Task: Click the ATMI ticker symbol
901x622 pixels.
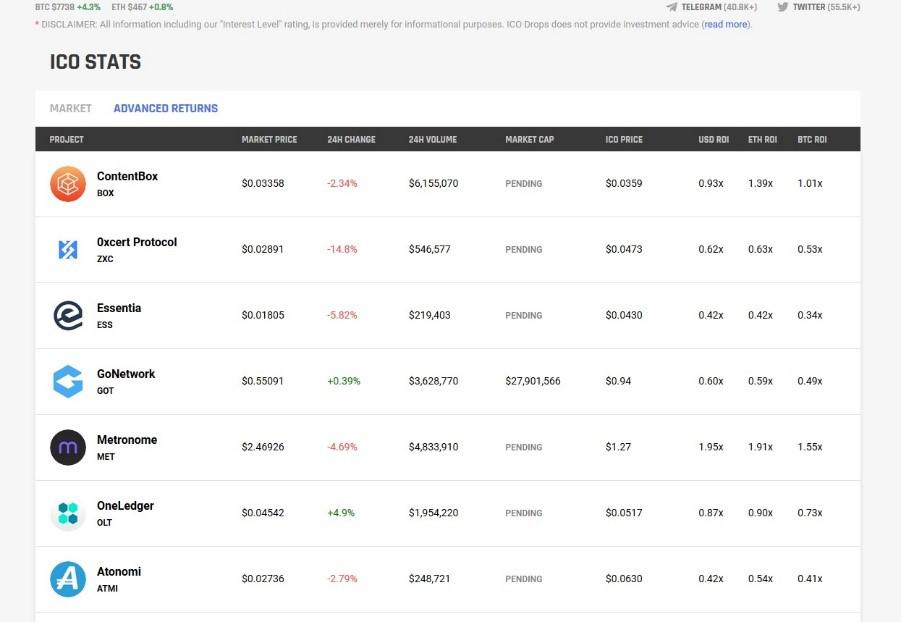Action: pos(107,588)
